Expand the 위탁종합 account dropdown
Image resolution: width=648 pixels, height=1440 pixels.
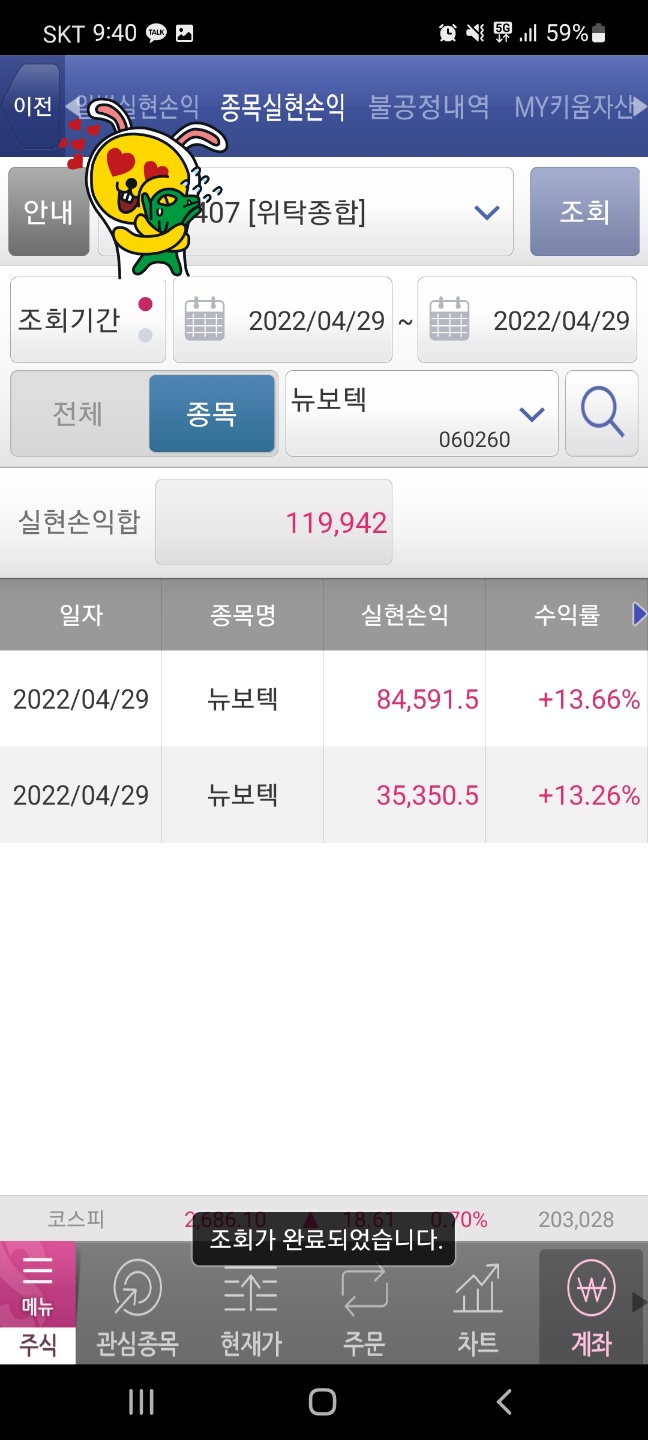[486, 212]
